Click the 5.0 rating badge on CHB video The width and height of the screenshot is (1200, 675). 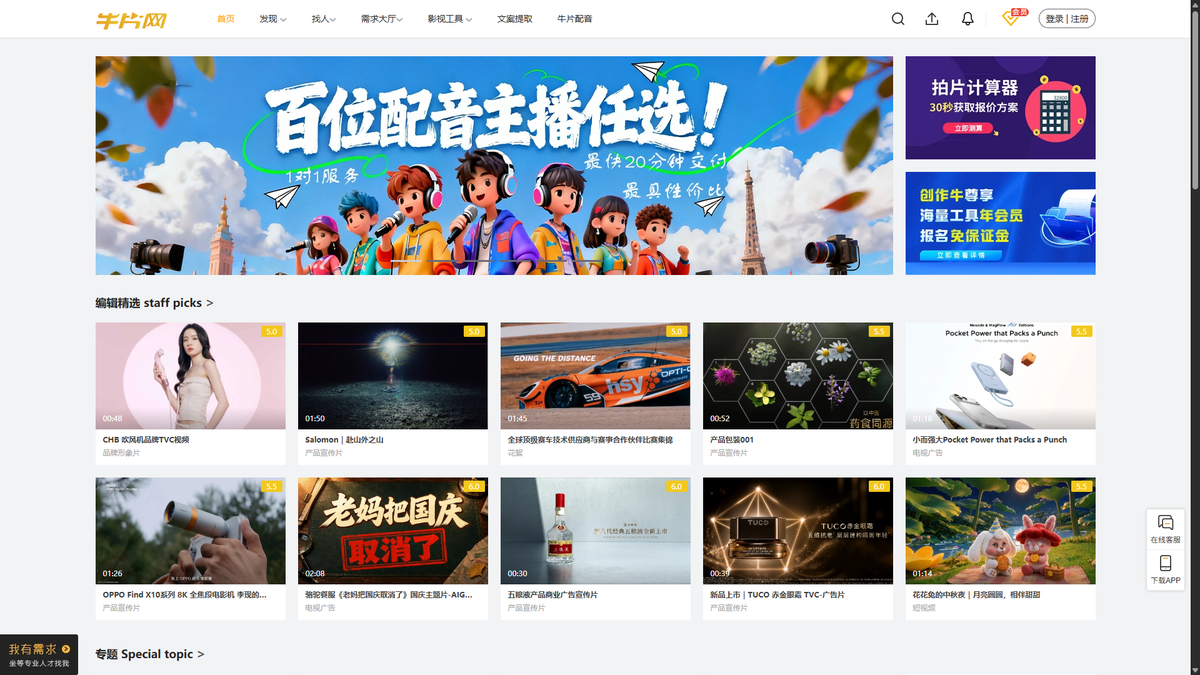pyautogui.click(x=272, y=331)
